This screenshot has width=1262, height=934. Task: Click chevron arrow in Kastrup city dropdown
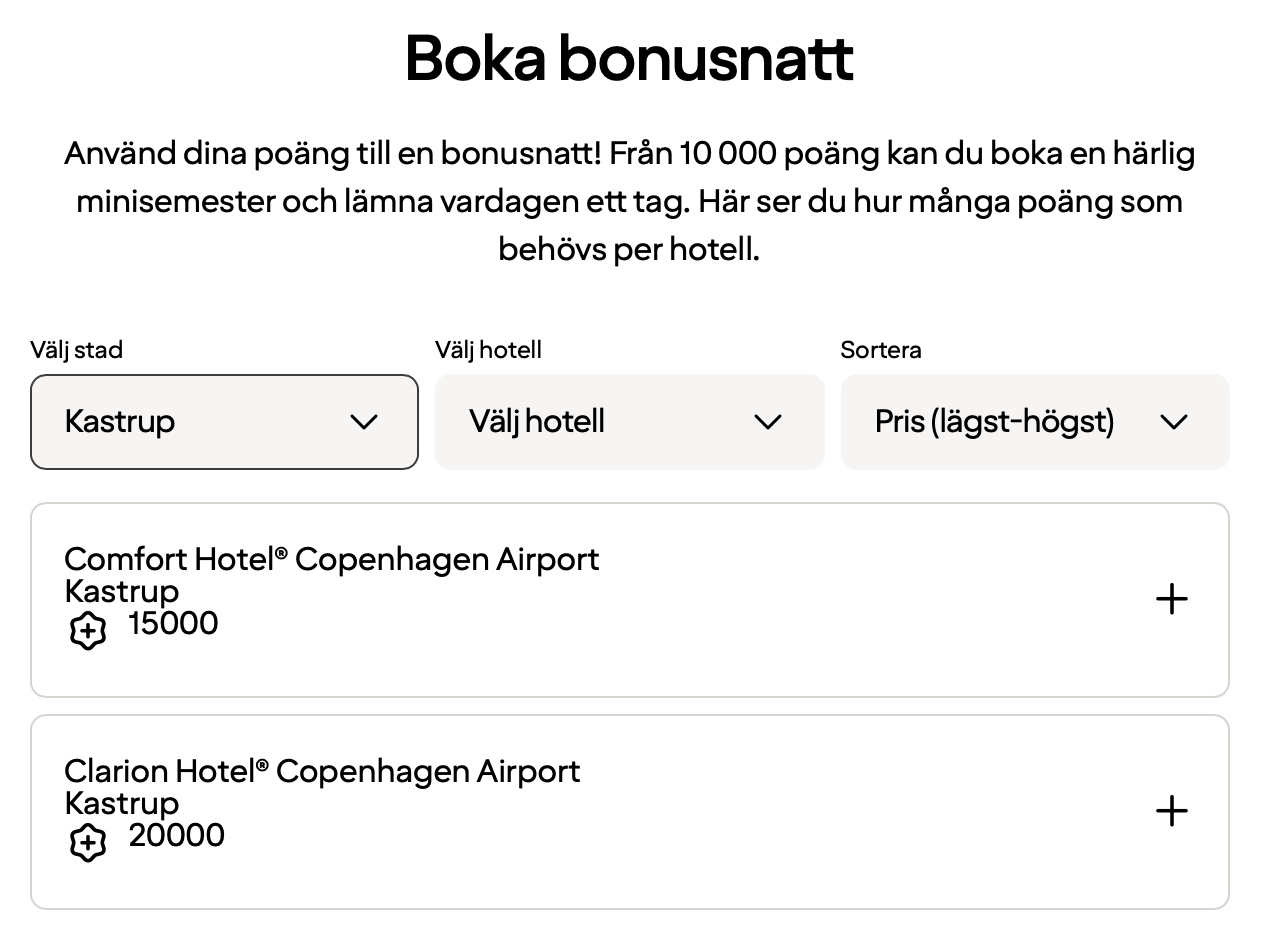[x=364, y=422]
